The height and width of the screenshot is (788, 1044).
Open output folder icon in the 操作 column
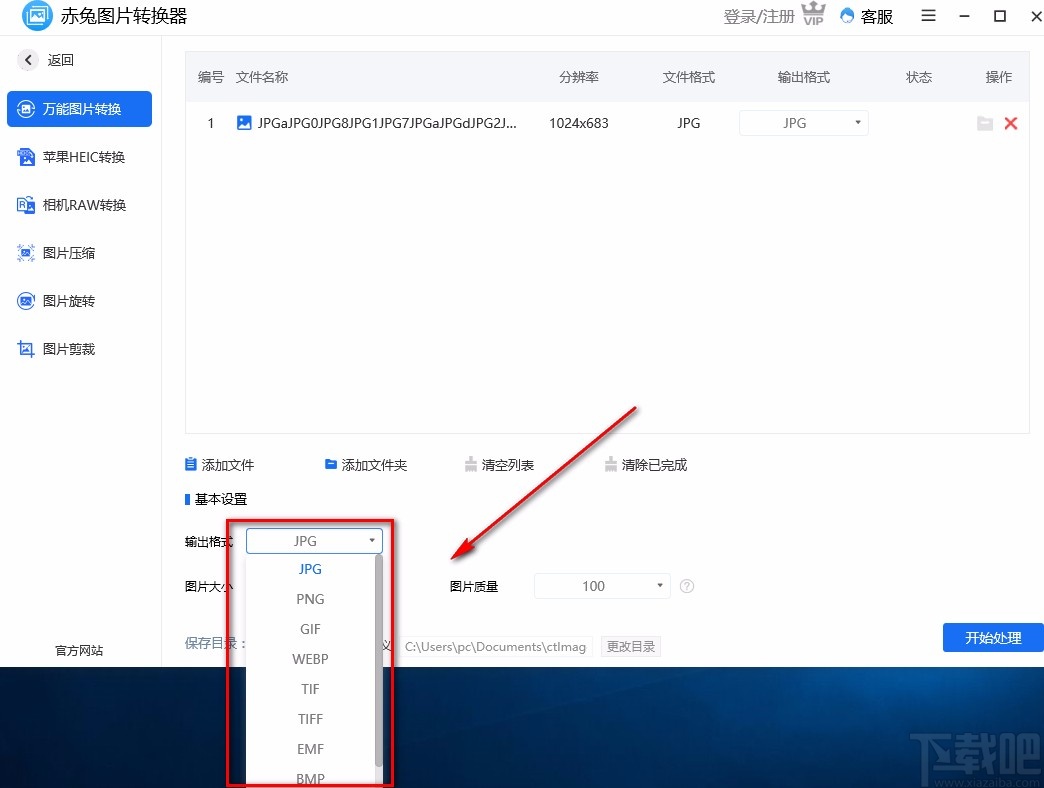[x=984, y=123]
